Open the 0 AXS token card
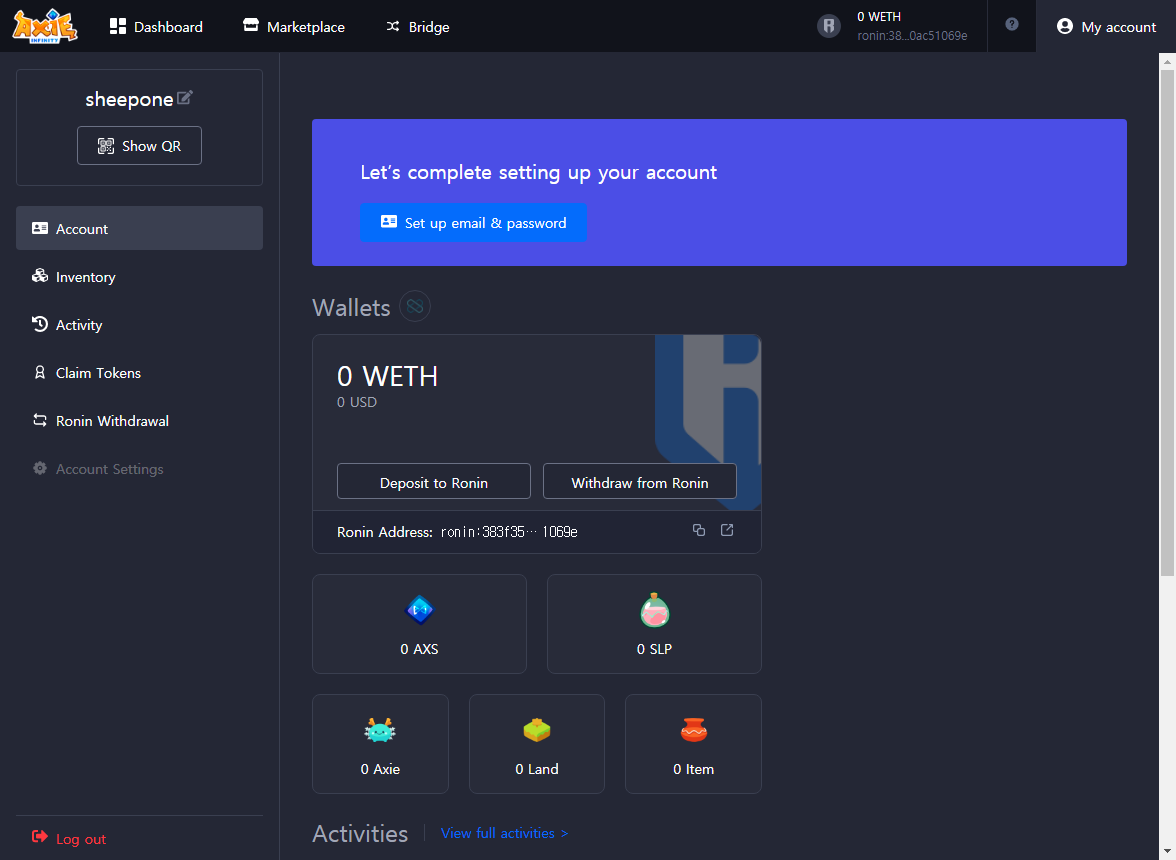The width and height of the screenshot is (1176, 860). 419,624
